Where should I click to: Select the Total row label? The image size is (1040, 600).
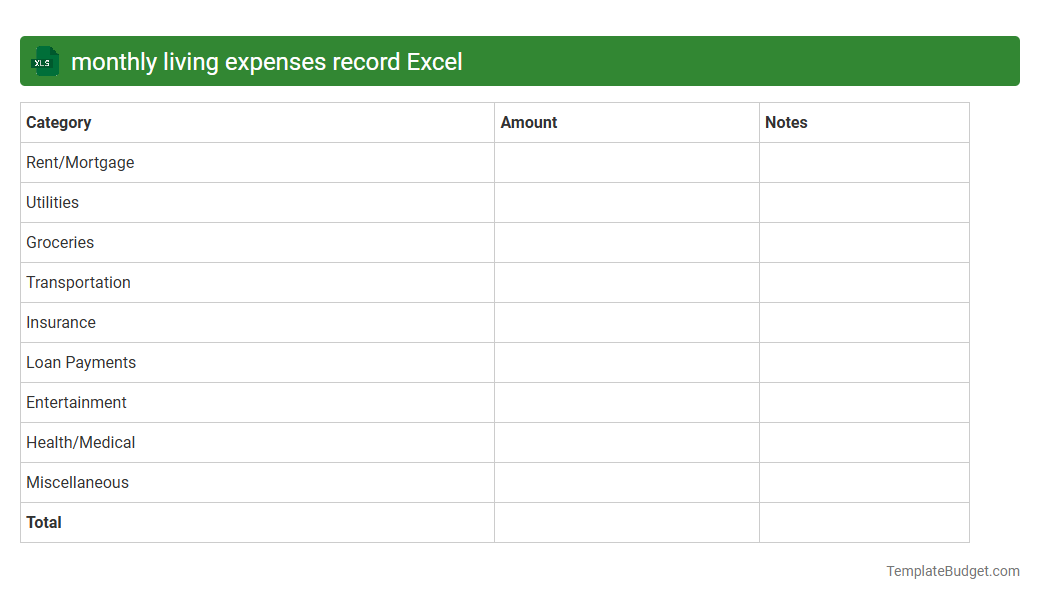tap(44, 522)
